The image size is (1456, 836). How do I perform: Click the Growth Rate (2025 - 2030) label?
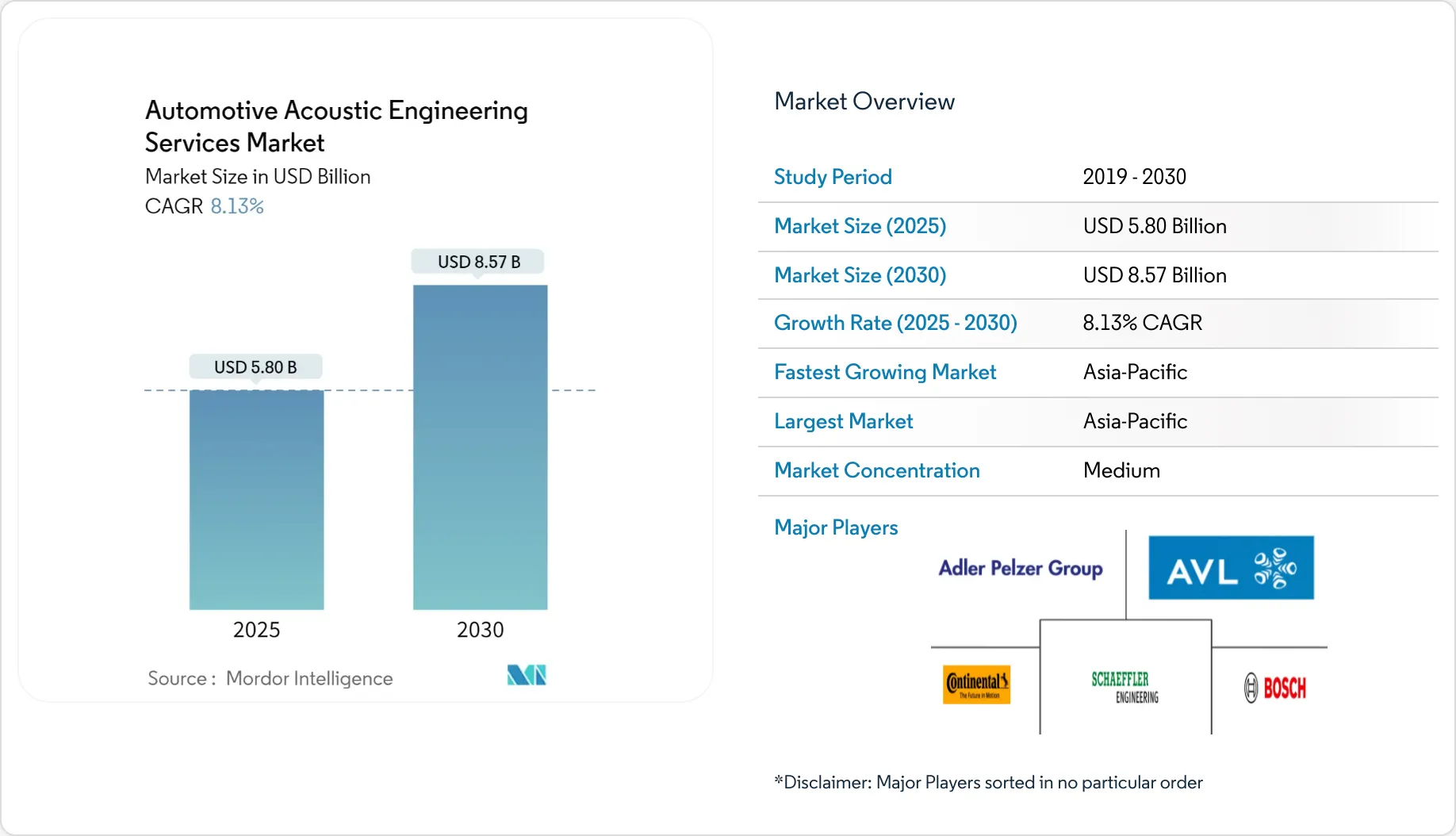(x=895, y=323)
